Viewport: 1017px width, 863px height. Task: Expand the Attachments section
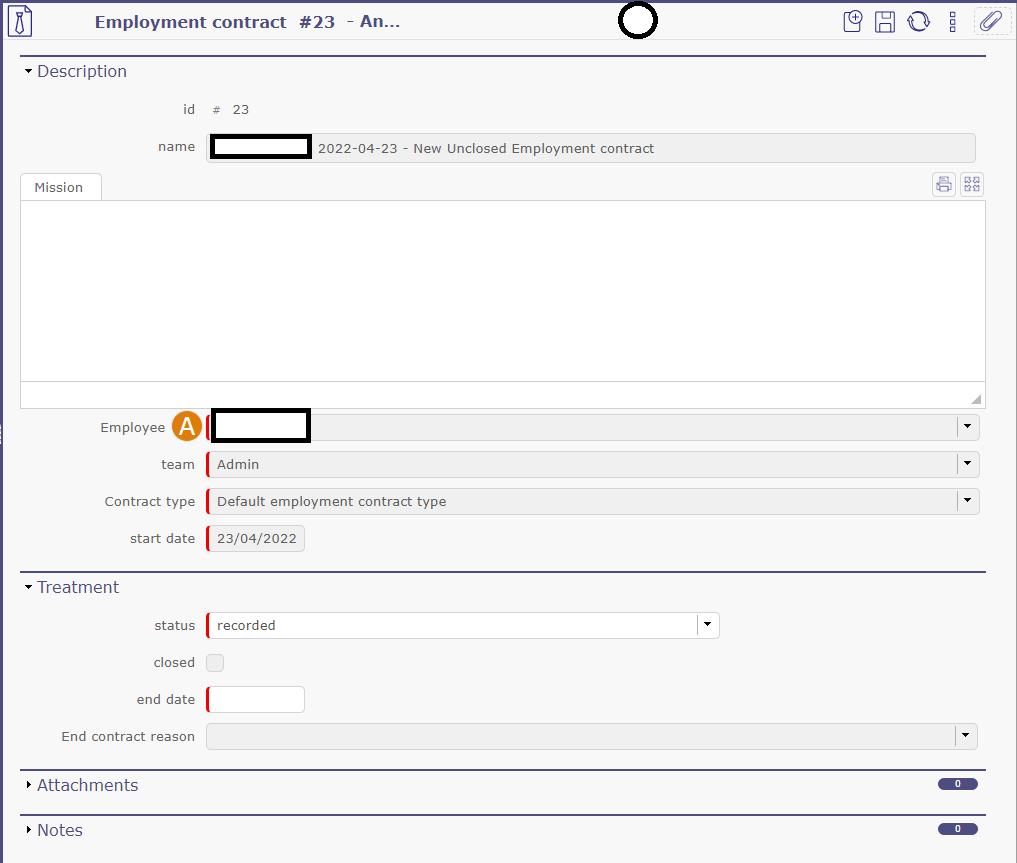[29, 786]
